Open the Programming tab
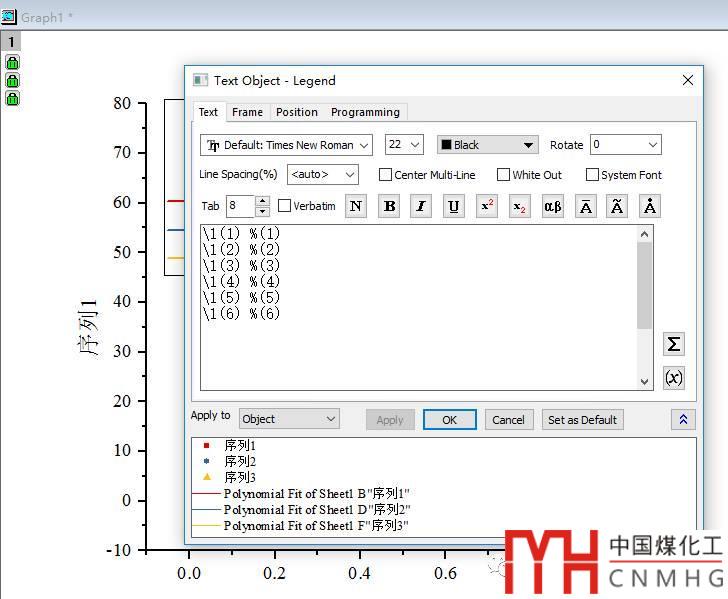728x599 pixels. (365, 112)
